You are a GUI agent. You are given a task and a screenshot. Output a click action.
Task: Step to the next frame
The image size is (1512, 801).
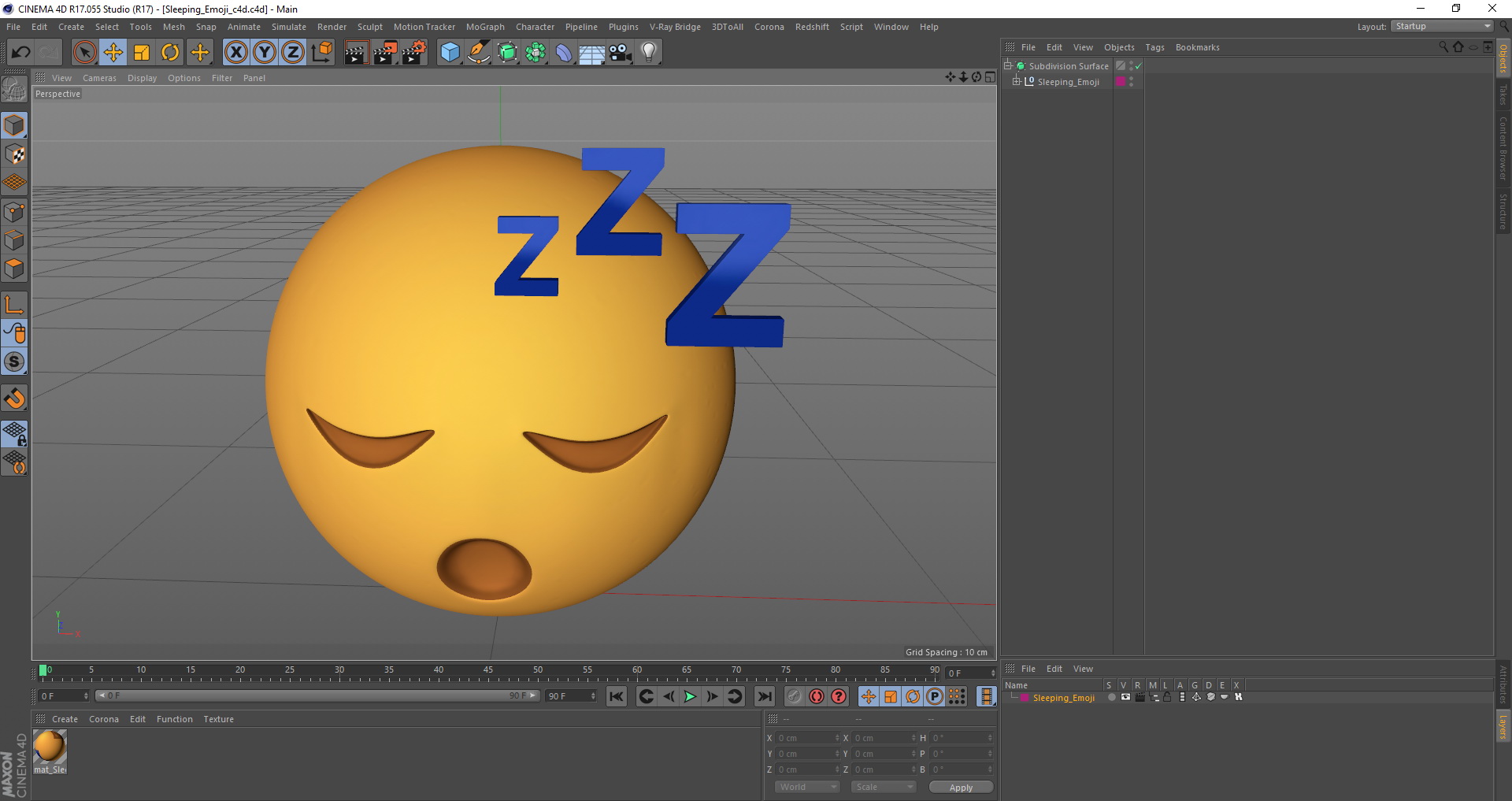712,696
